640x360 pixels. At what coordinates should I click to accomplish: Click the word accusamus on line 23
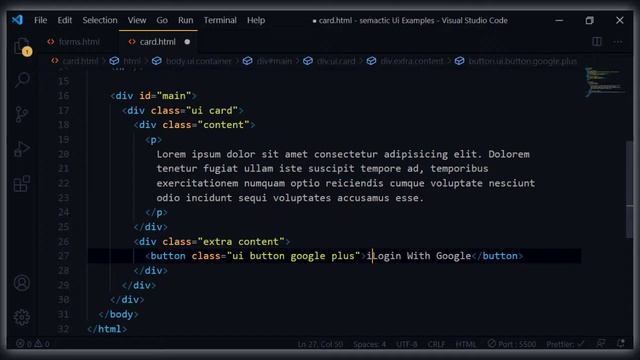363,198
